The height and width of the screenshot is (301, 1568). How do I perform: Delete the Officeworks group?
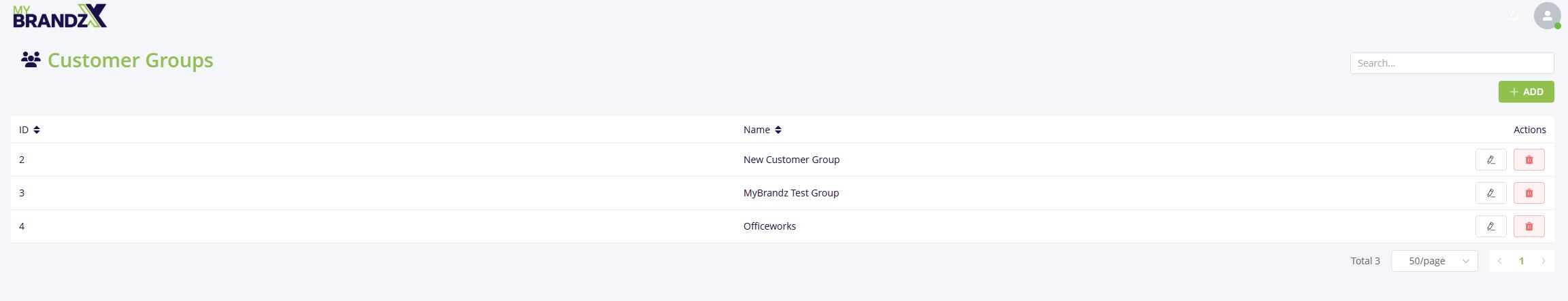pyautogui.click(x=1529, y=226)
